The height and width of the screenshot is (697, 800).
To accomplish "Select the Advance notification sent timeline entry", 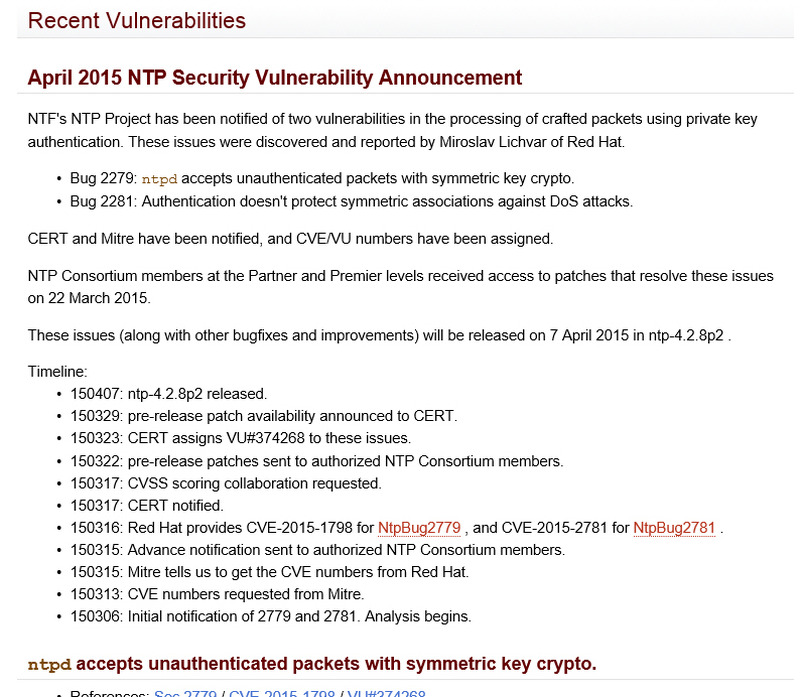I will [x=317, y=550].
